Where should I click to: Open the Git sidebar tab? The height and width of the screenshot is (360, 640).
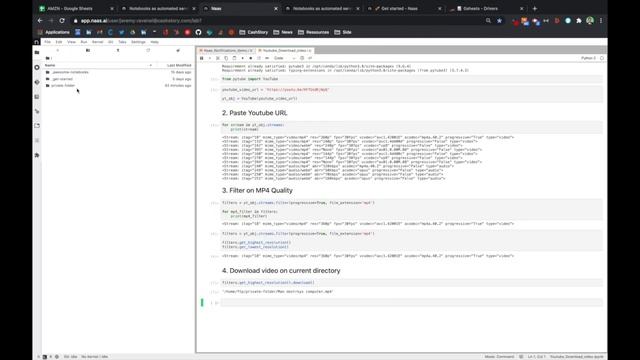pyautogui.click(x=37, y=82)
